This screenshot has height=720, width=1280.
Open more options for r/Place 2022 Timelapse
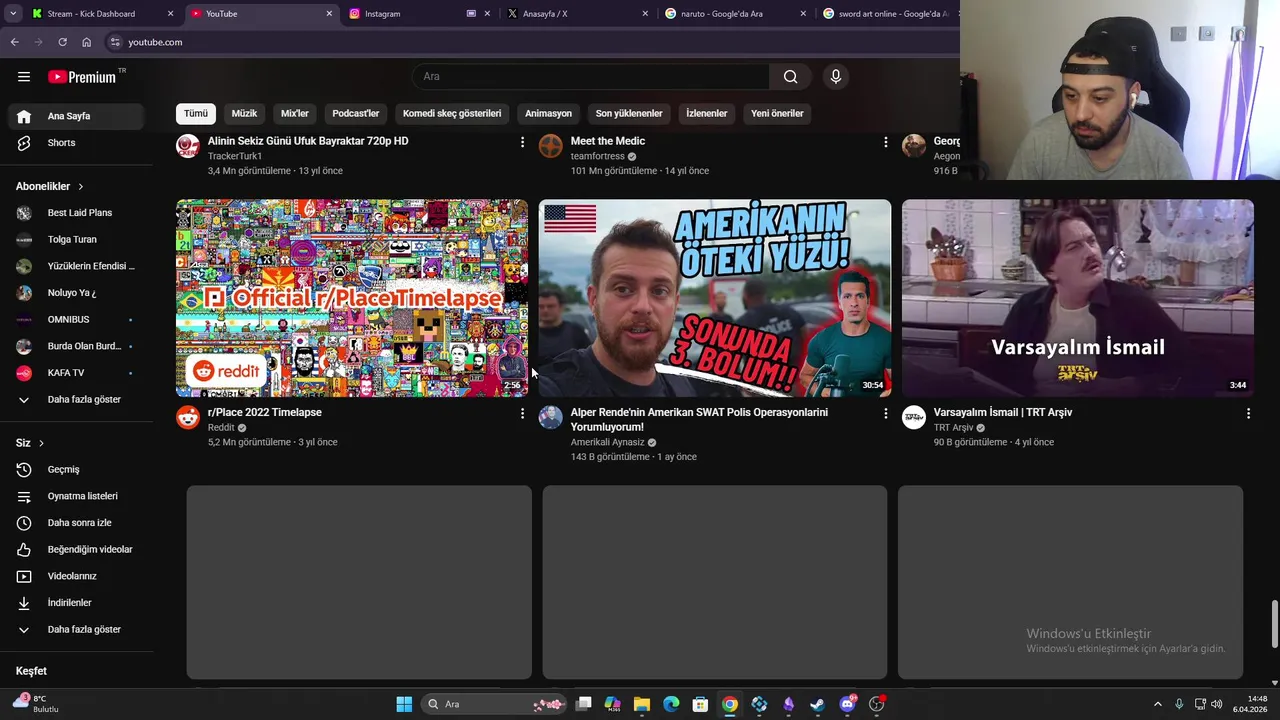pyautogui.click(x=522, y=413)
